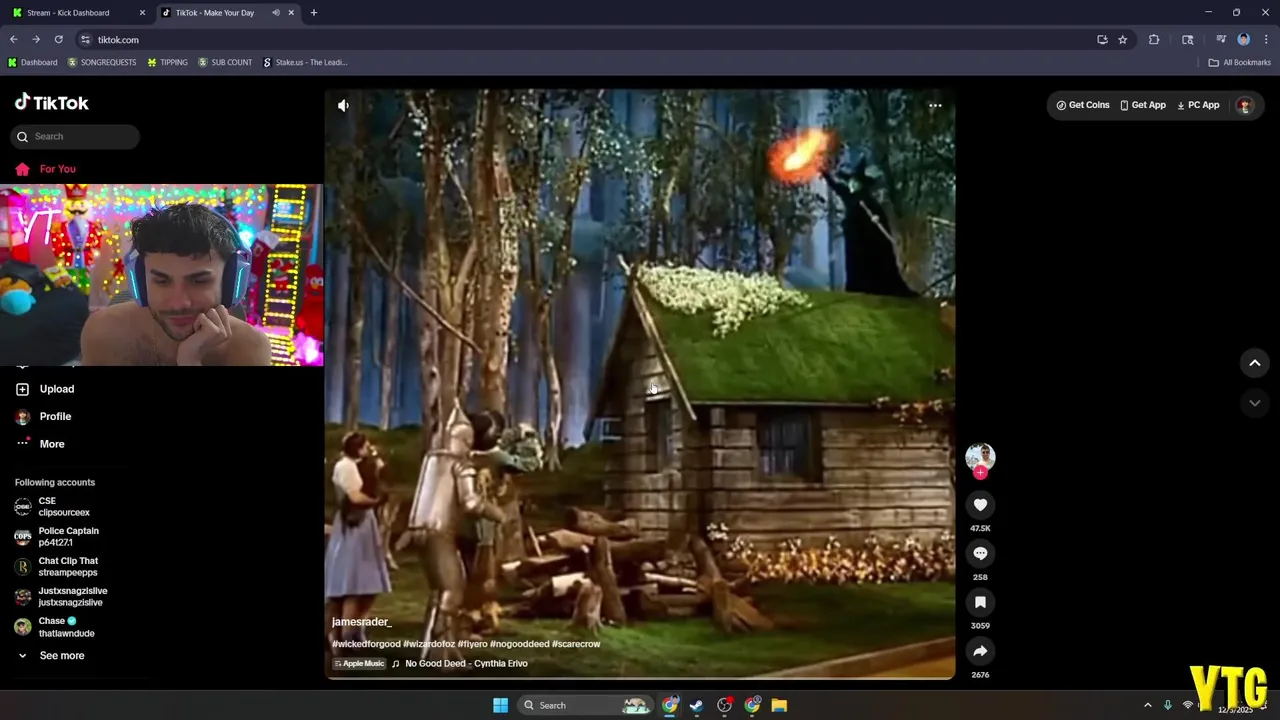Like the video with the heart icon
Image resolution: width=1280 pixels, height=720 pixels.
[x=980, y=505]
